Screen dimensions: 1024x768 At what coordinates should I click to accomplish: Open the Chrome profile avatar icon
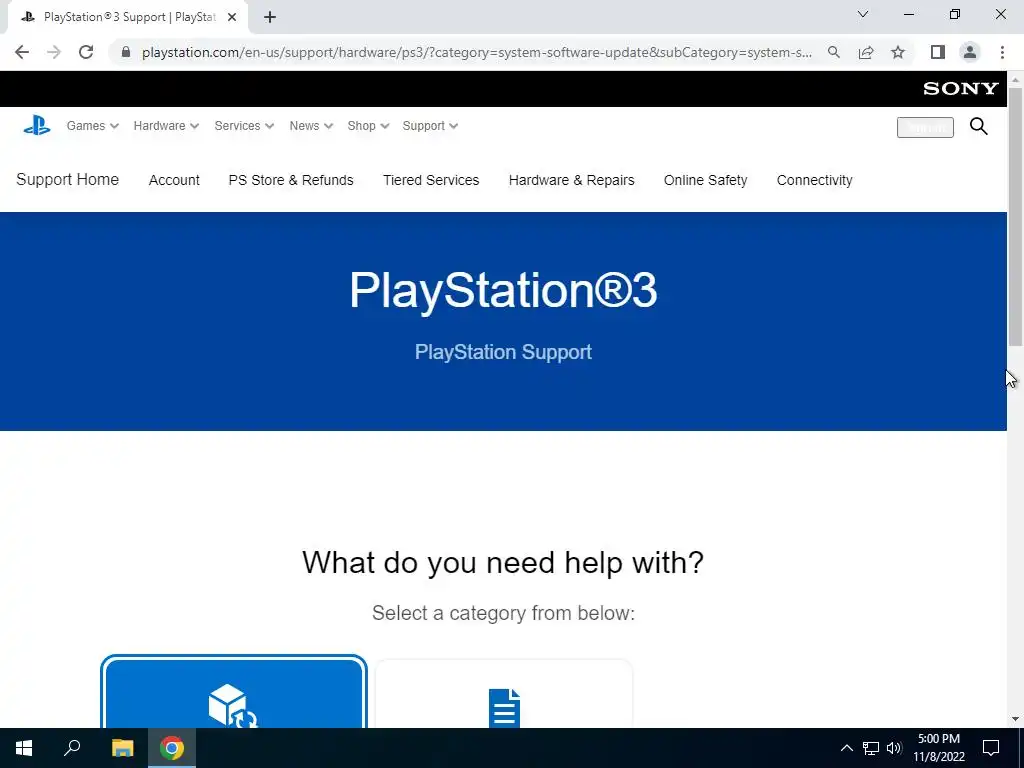point(970,52)
